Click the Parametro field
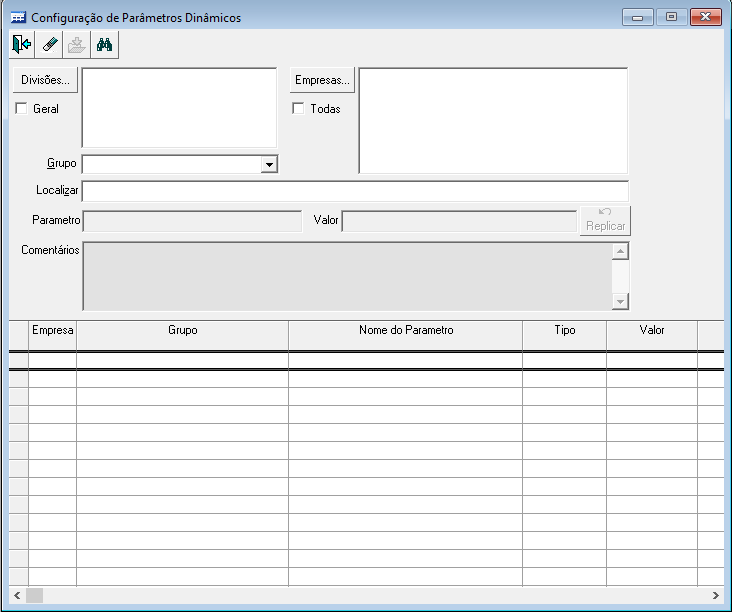The width and height of the screenshot is (732, 612). point(192,221)
